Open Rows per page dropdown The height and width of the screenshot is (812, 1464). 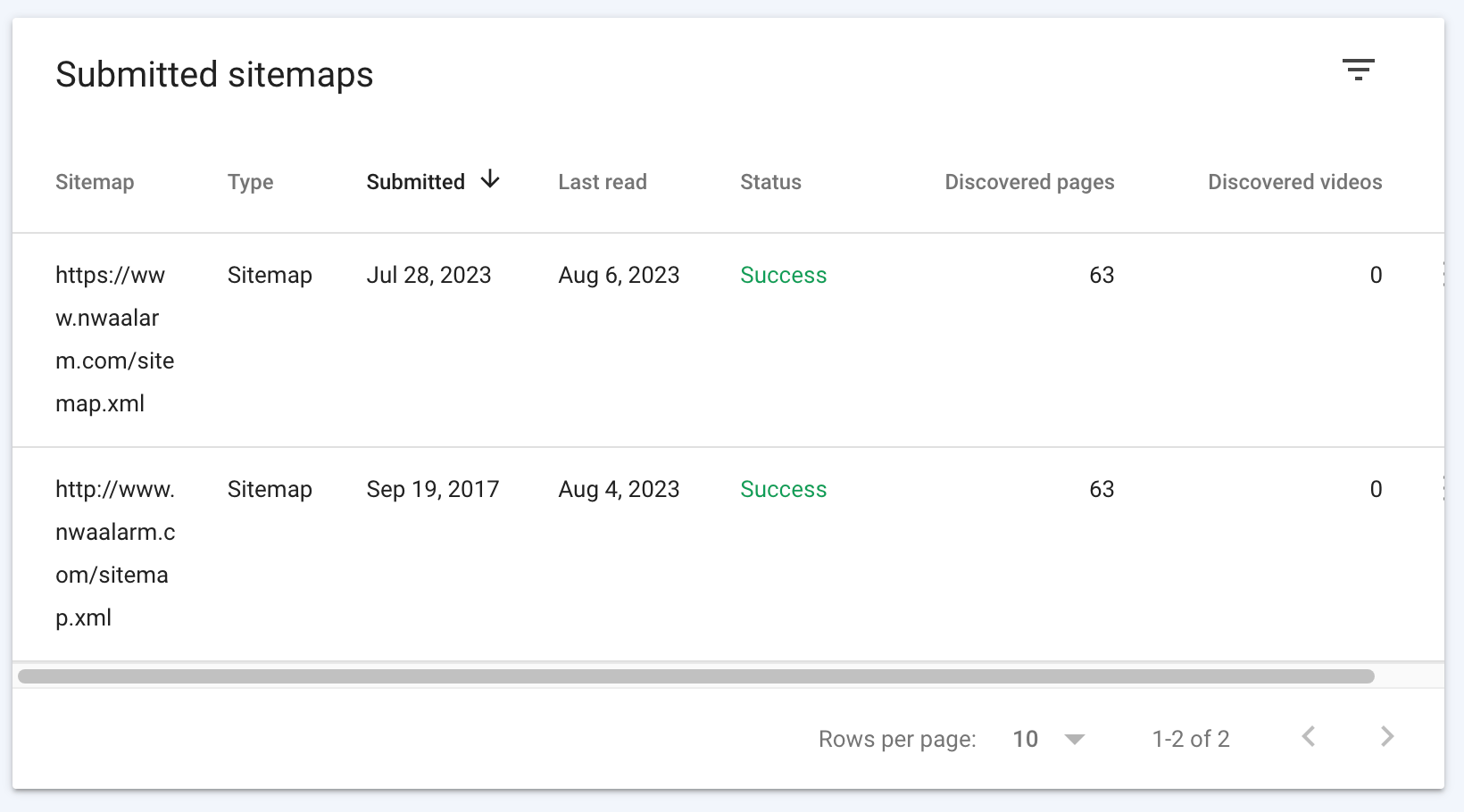(x=1075, y=739)
